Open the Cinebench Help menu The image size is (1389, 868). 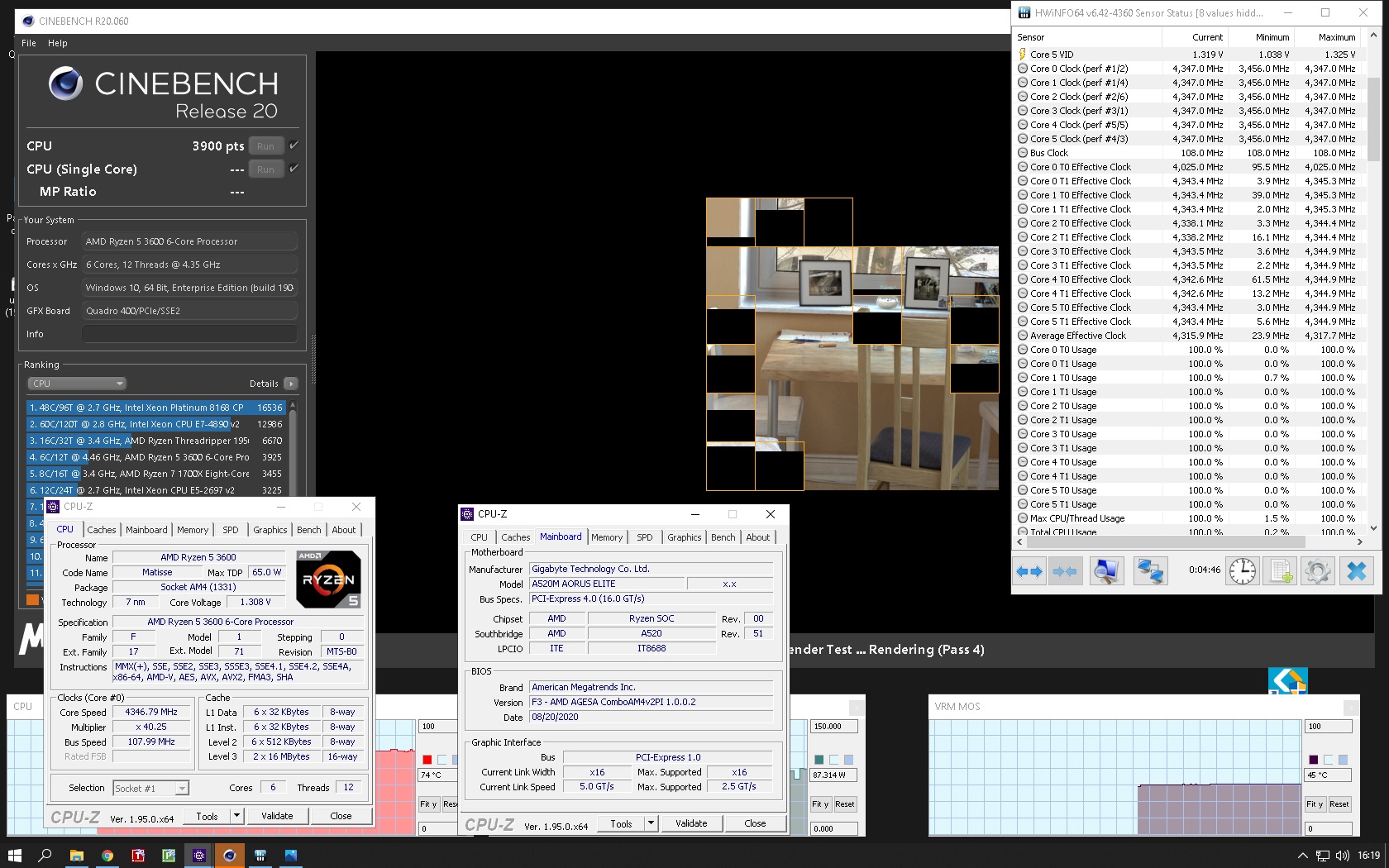(58, 43)
